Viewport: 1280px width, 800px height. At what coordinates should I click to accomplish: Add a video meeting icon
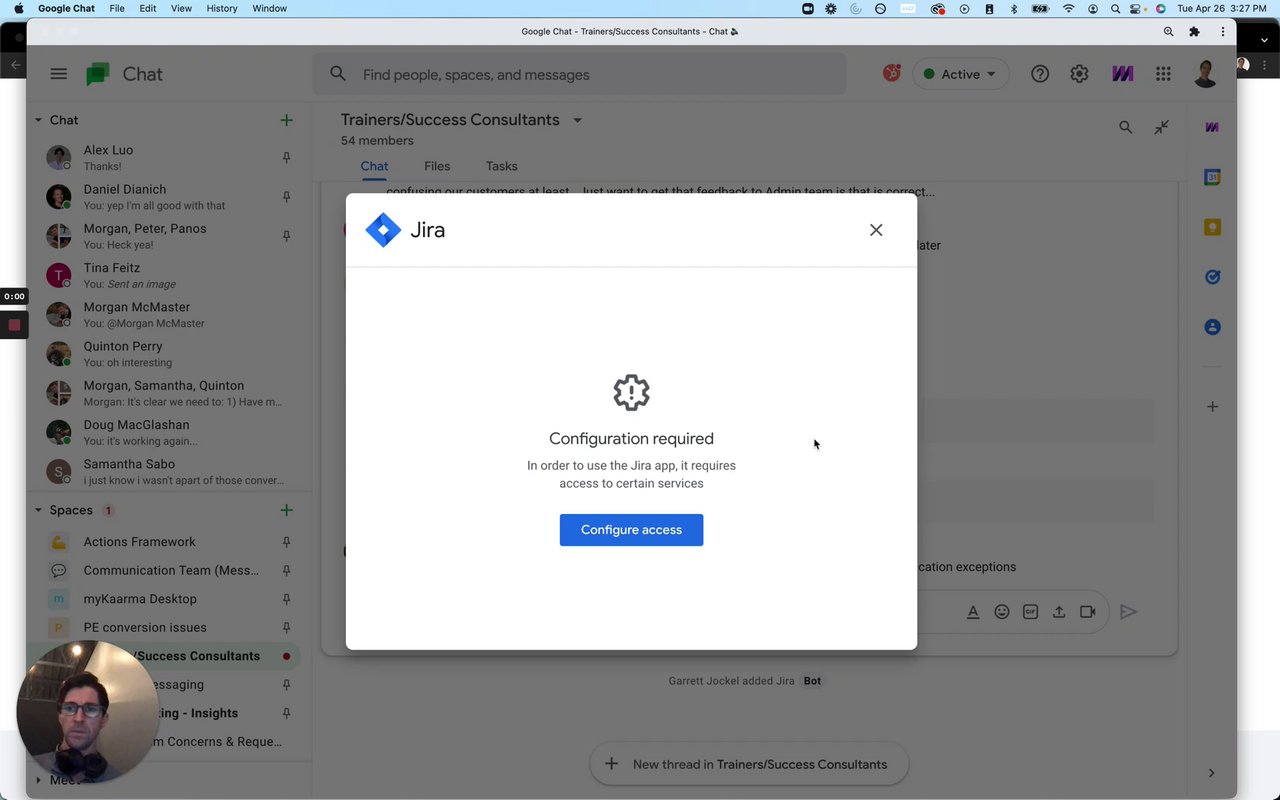(1088, 612)
